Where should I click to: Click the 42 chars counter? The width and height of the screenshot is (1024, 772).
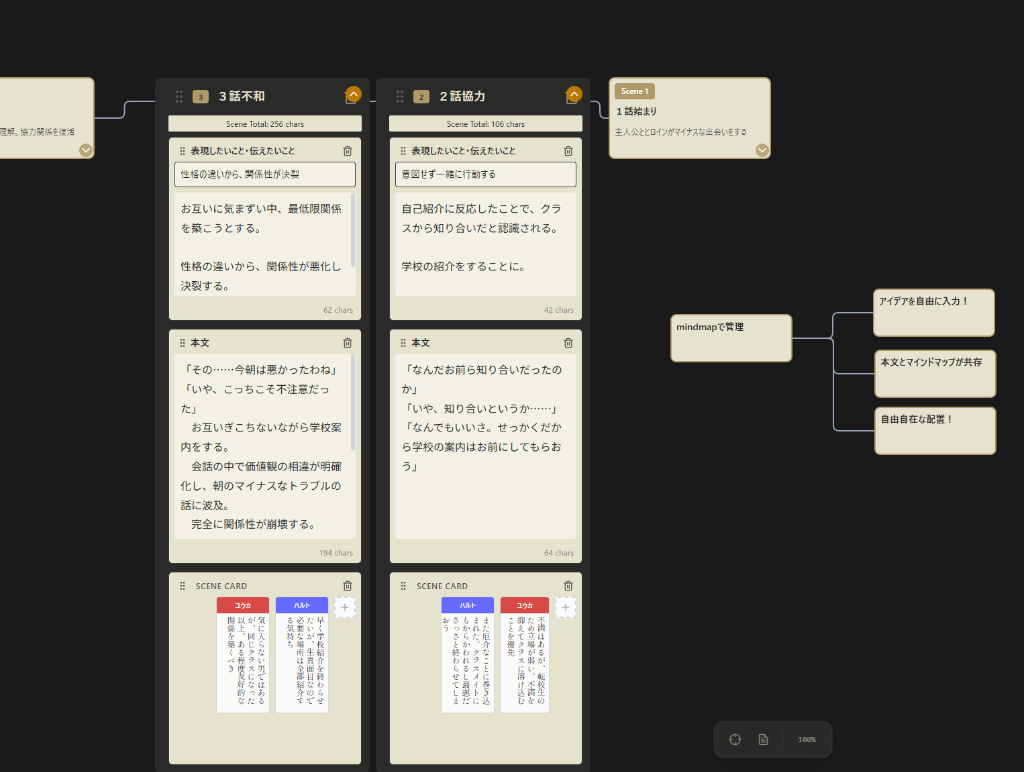pos(558,310)
